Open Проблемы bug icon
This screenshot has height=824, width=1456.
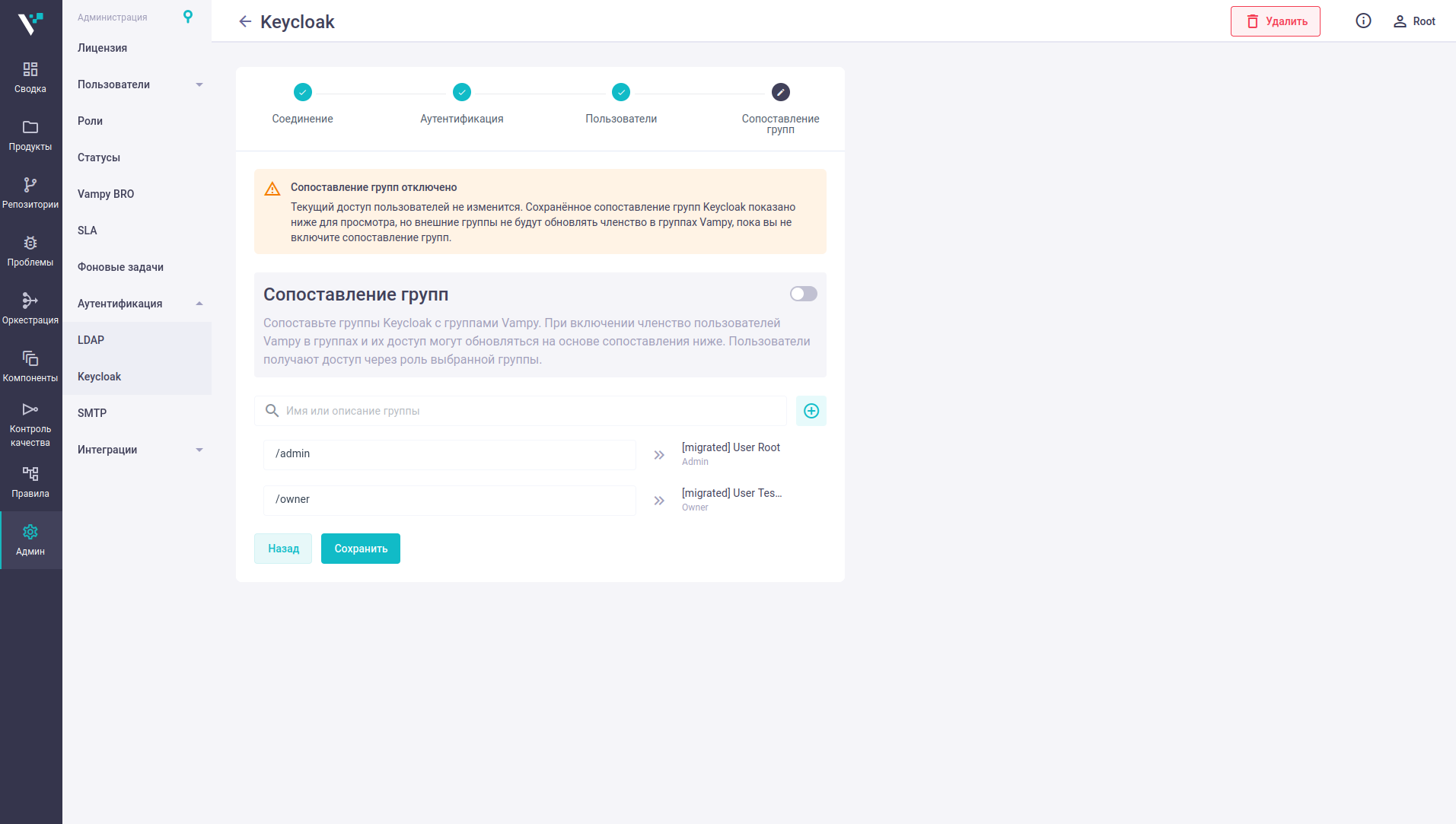click(30, 243)
